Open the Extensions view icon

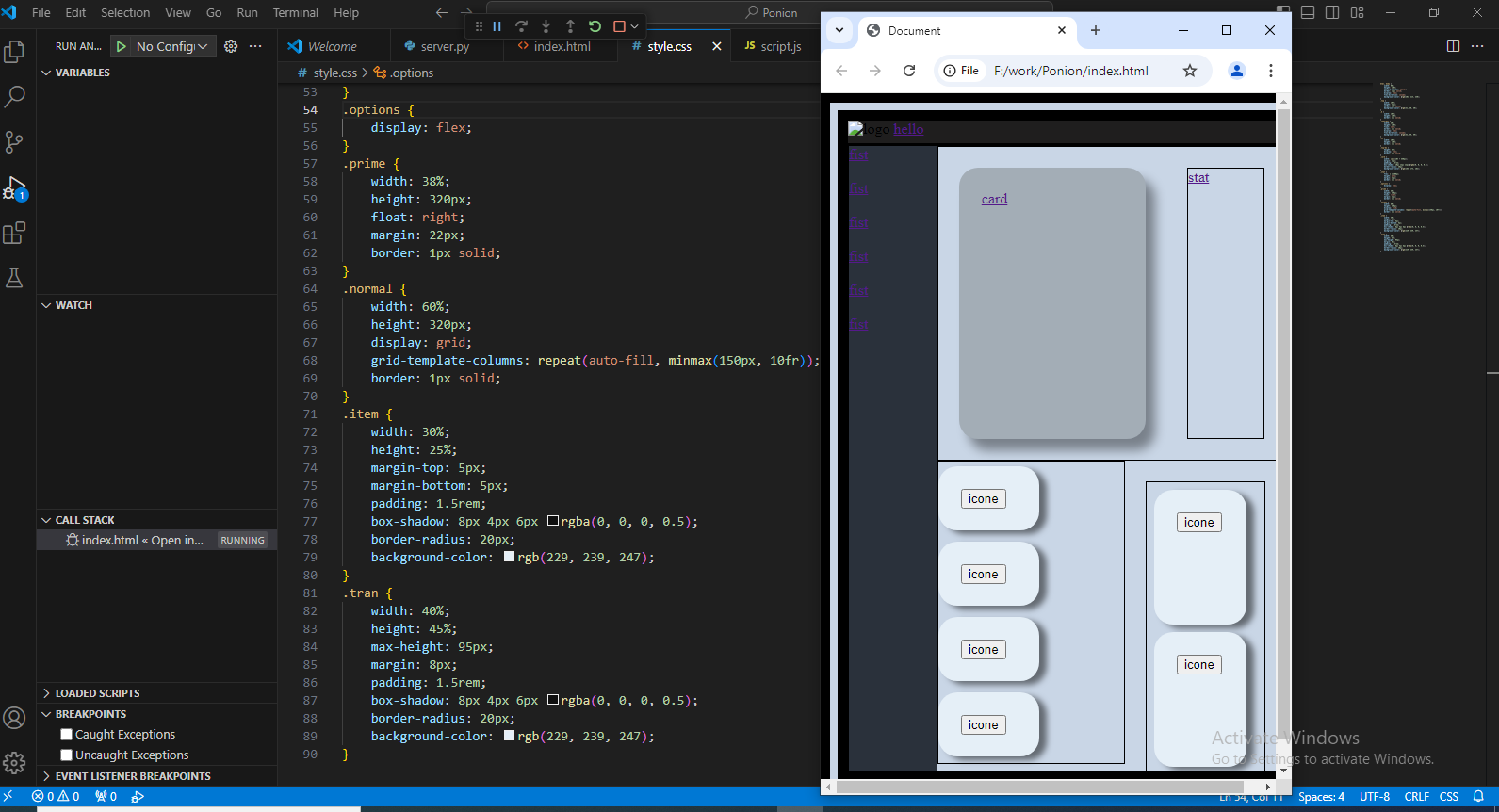14,233
